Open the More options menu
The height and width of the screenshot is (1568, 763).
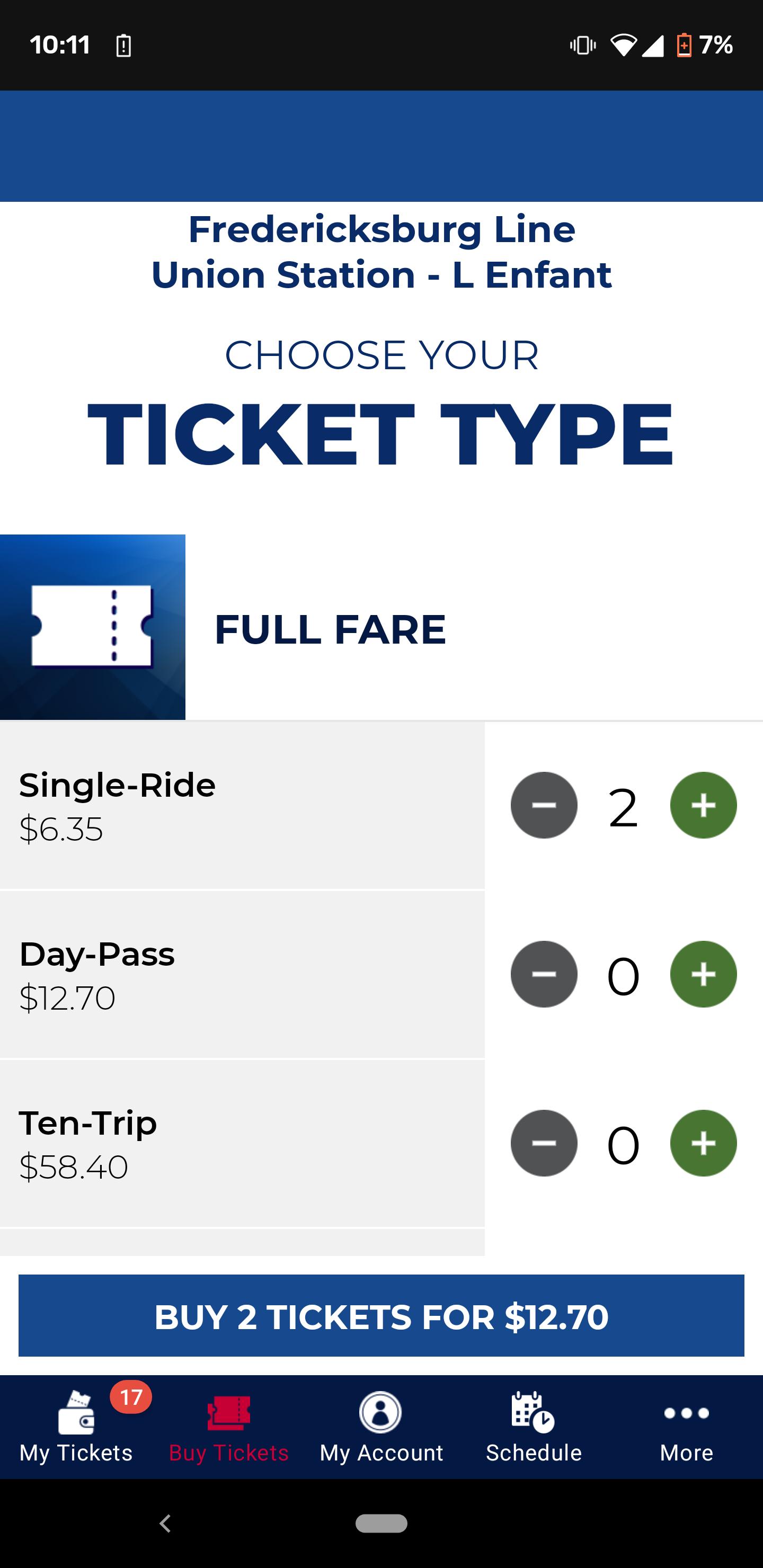pos(686,1427)
